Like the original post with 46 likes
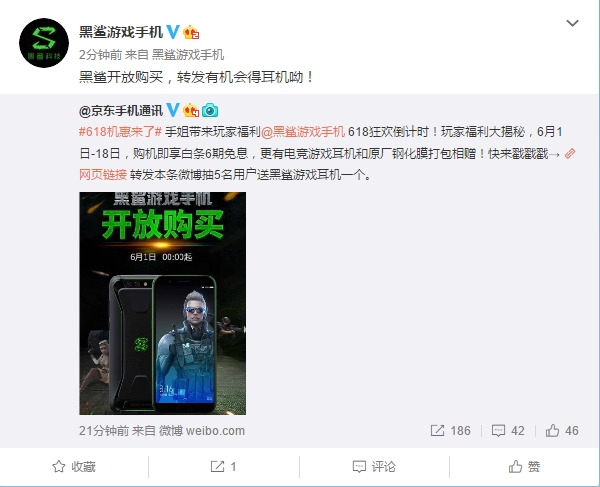 pos(562,431)
